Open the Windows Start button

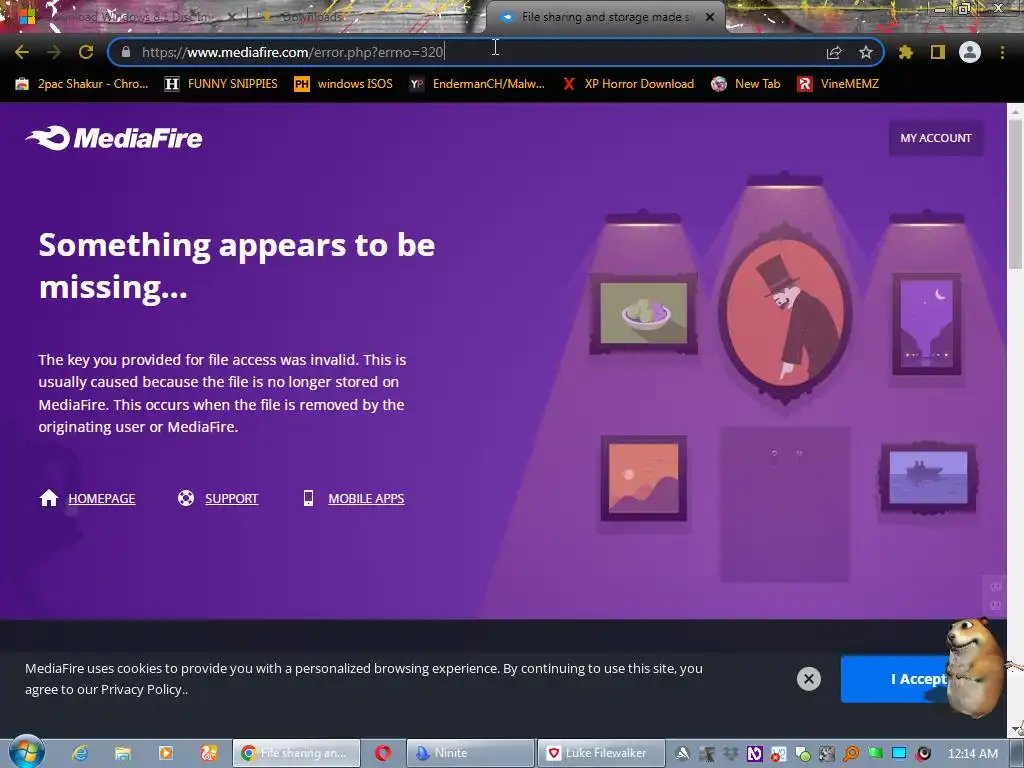click(25, 753)
